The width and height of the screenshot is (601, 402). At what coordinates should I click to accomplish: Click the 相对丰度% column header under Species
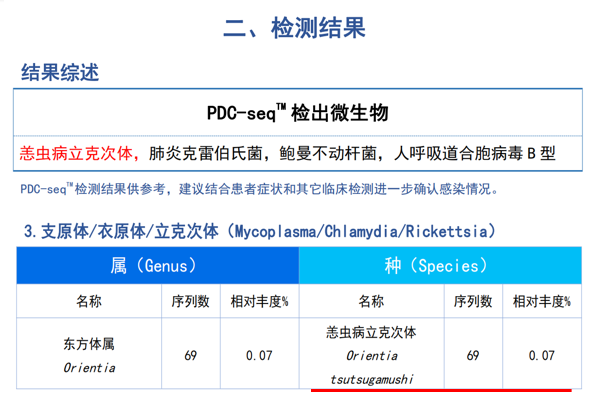click(x=541, y=301)
